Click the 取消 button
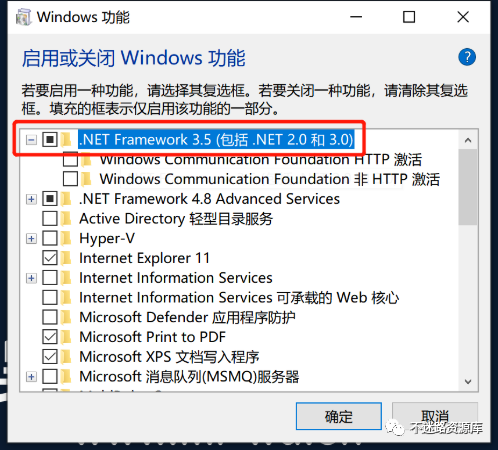Image resolution: width=498 pixels, height=450 pixels. point(435,416)
